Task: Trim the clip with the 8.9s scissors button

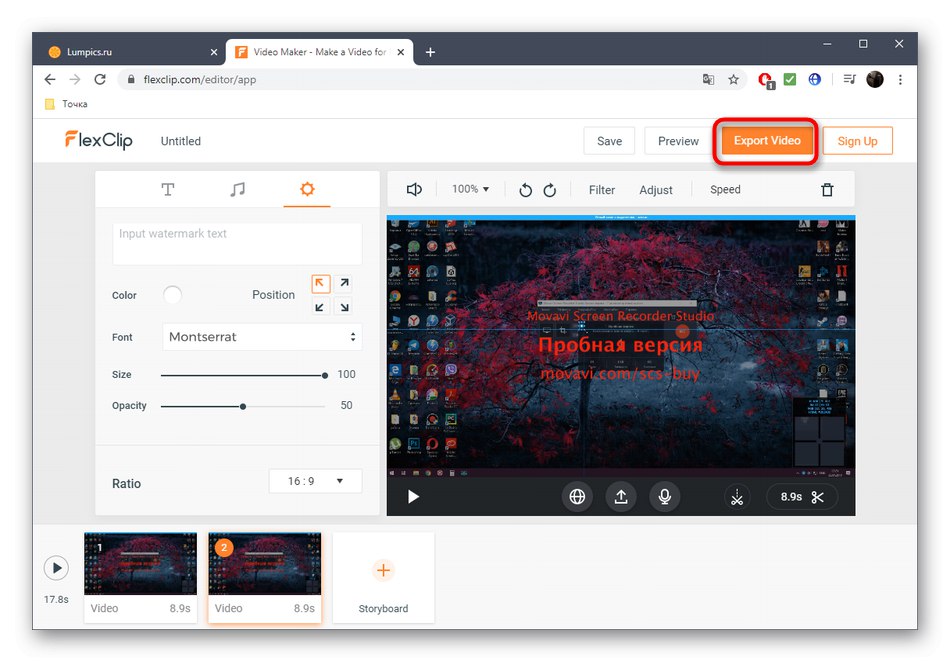Action: coord(802,497)
